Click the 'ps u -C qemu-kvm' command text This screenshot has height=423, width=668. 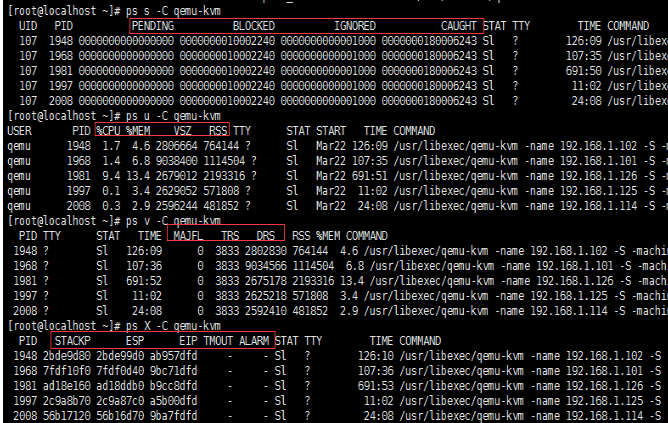[165, 116]
